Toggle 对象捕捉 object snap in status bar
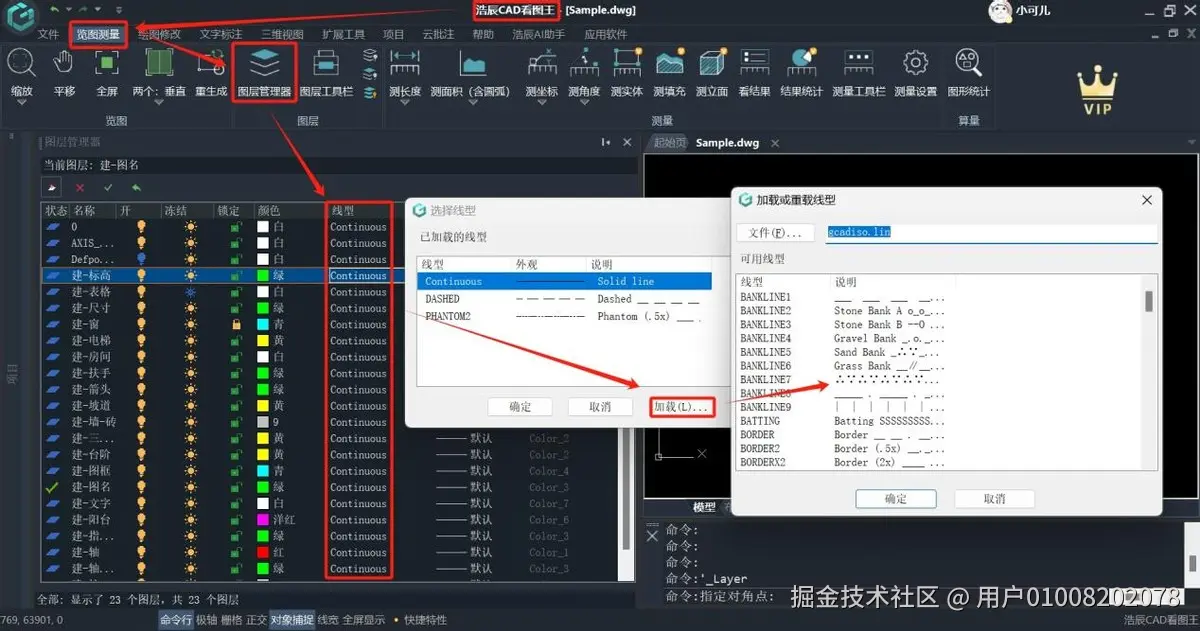 click(x=292, y=620)
